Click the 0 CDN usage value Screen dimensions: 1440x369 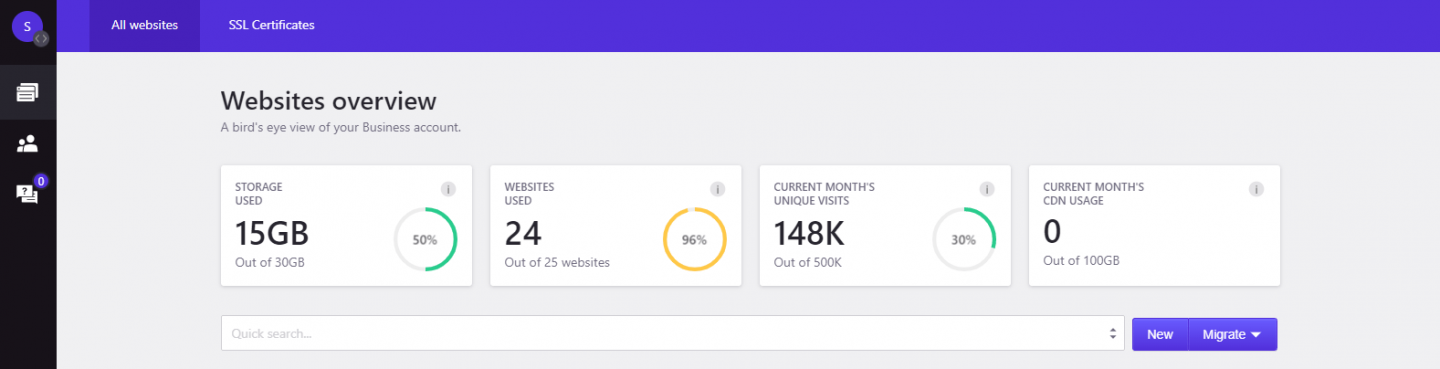[x=1052, y=232]
